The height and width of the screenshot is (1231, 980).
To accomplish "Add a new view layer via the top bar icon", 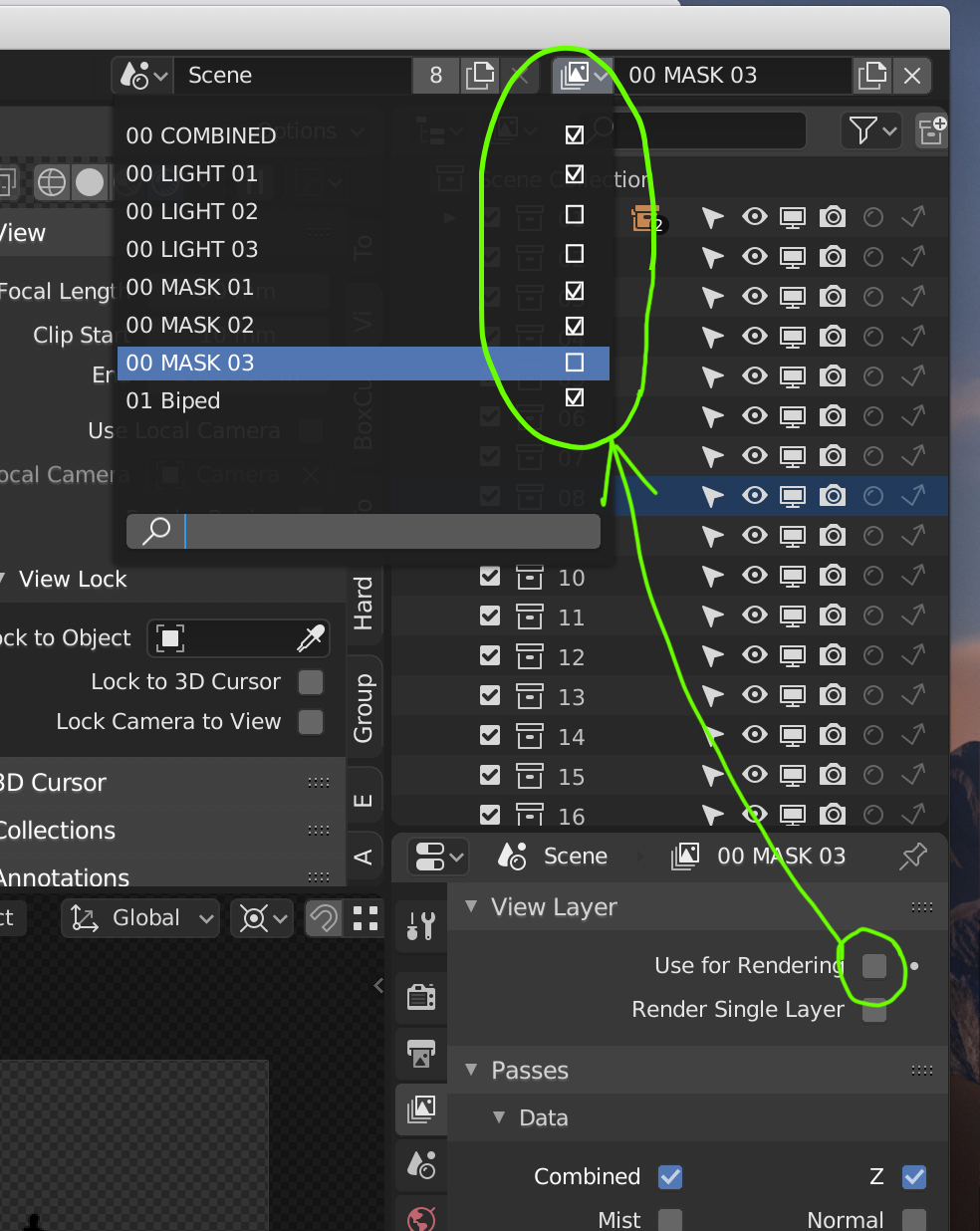I will 872,75.
